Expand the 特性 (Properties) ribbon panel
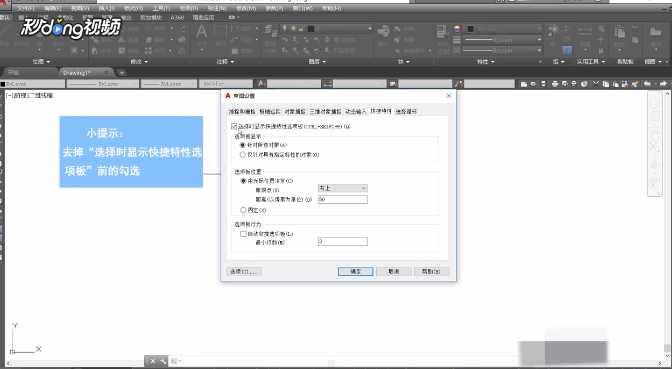672x369 pixels. tap(486, 62)
